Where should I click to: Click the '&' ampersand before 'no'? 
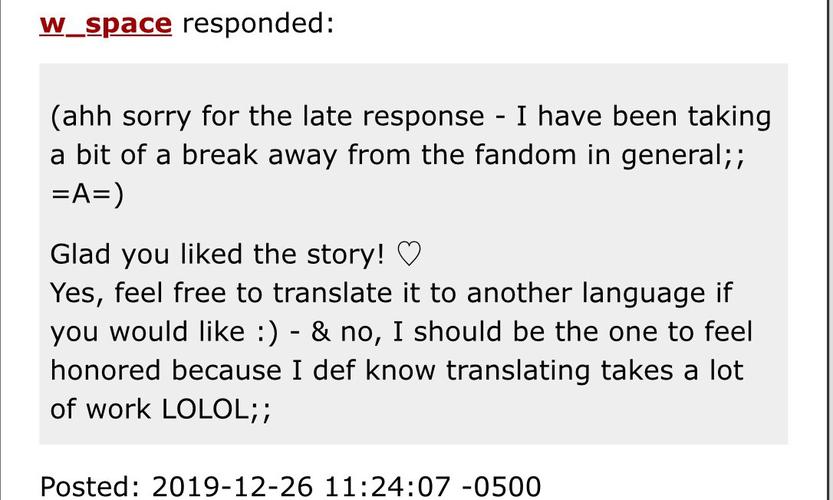[x=321, y=332]
